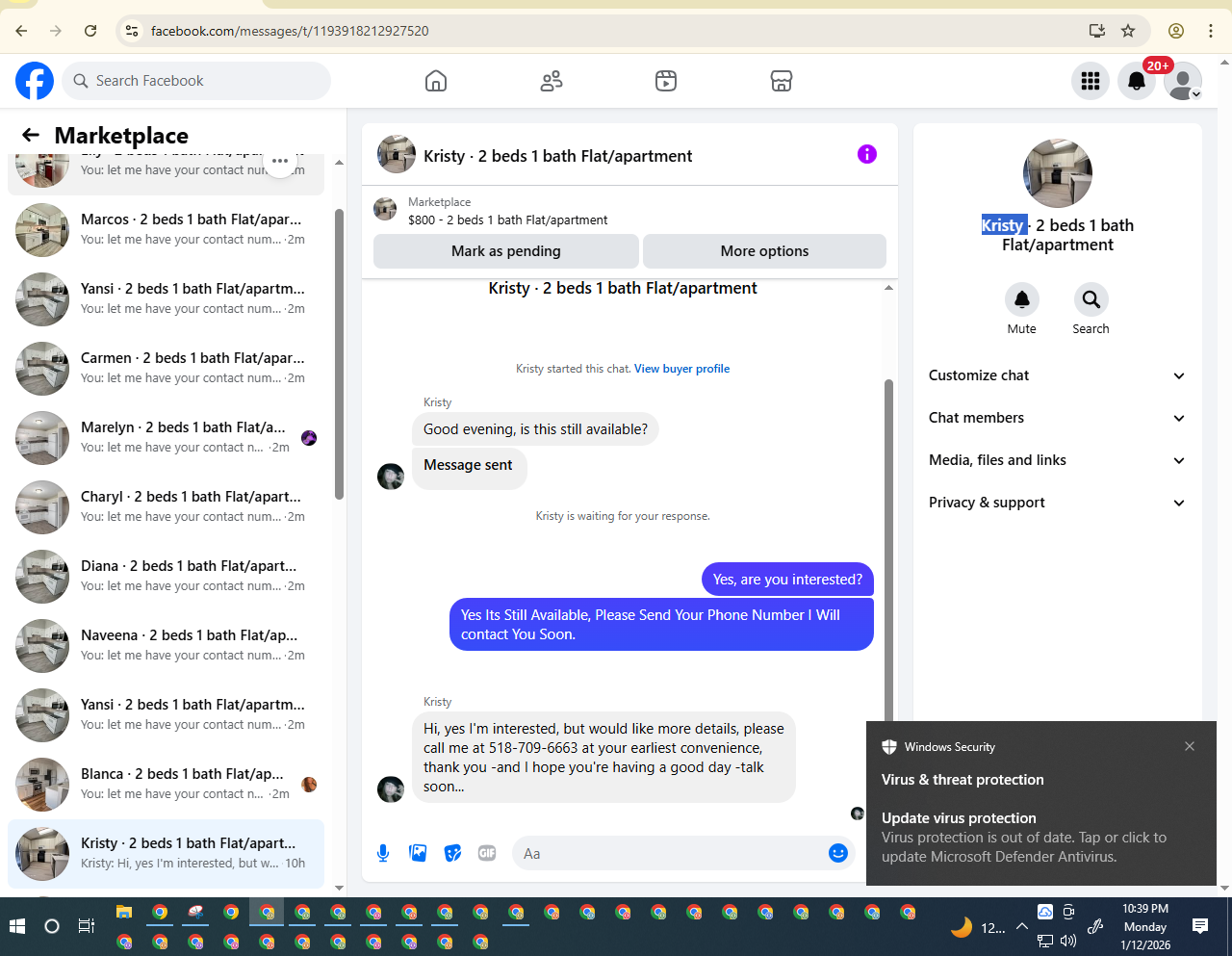
Task: Click the browser address bar URL
Action: click(290, 31)
